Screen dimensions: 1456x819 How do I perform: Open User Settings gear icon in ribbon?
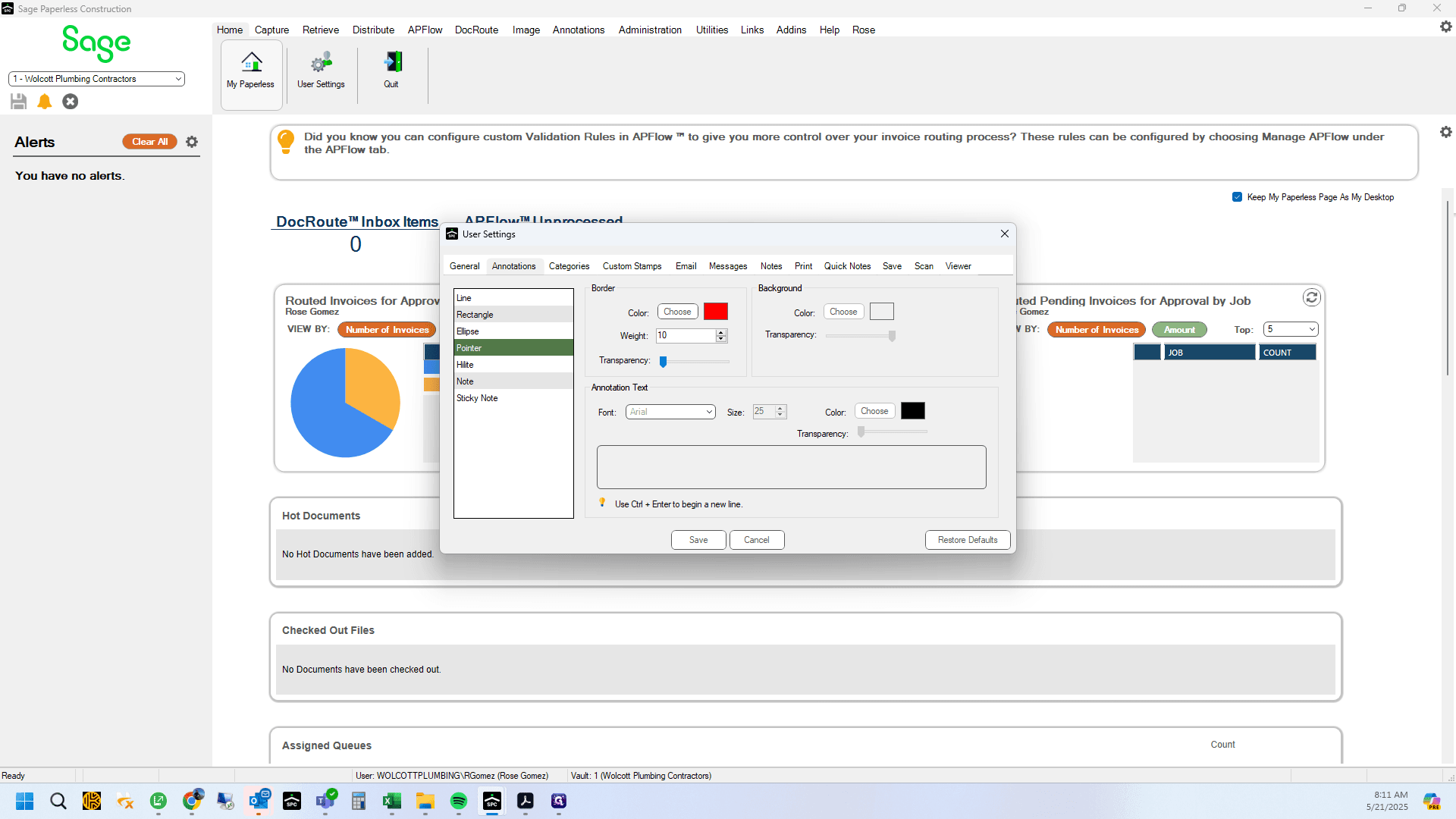(321, 62)
